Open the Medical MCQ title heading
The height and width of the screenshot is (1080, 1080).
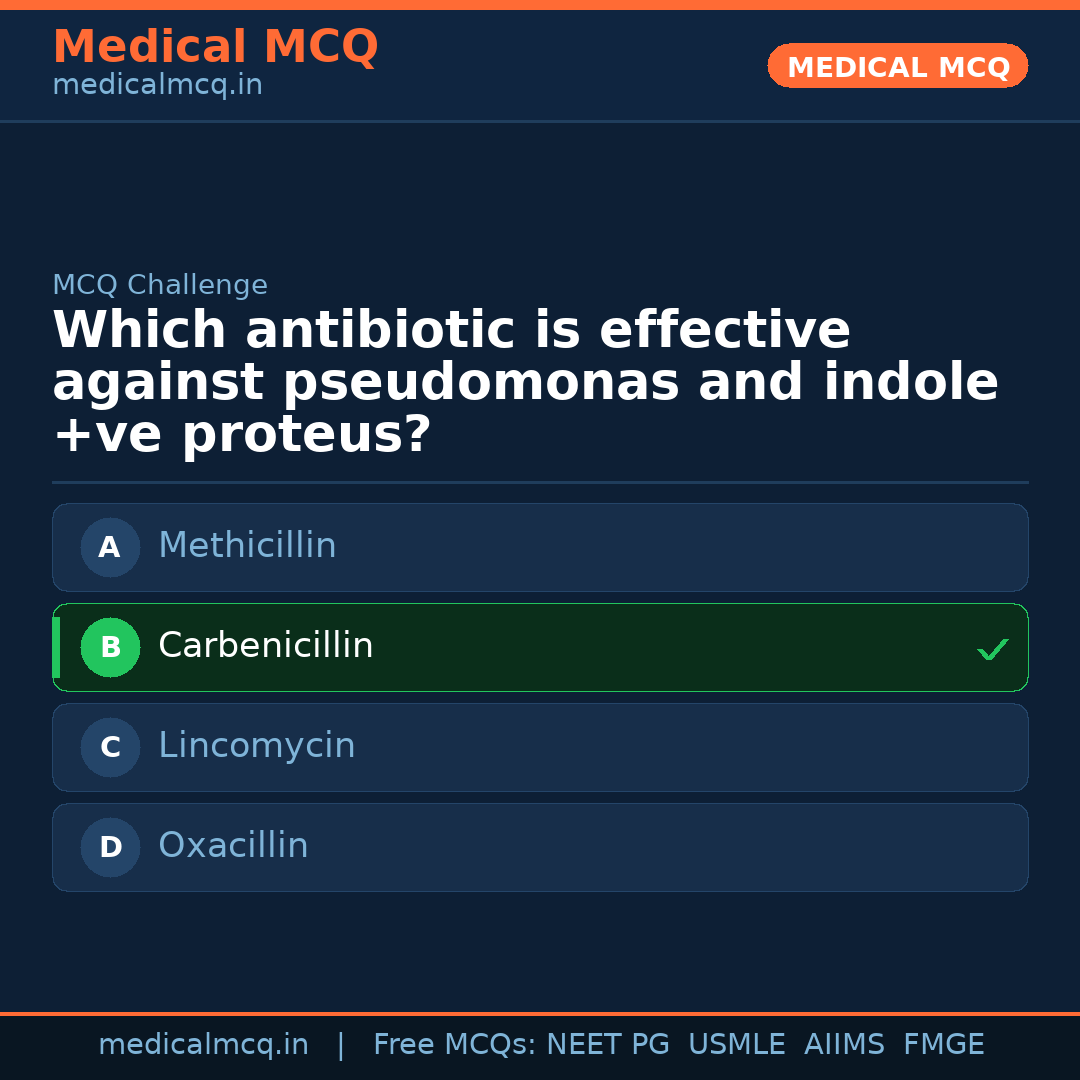215,47
